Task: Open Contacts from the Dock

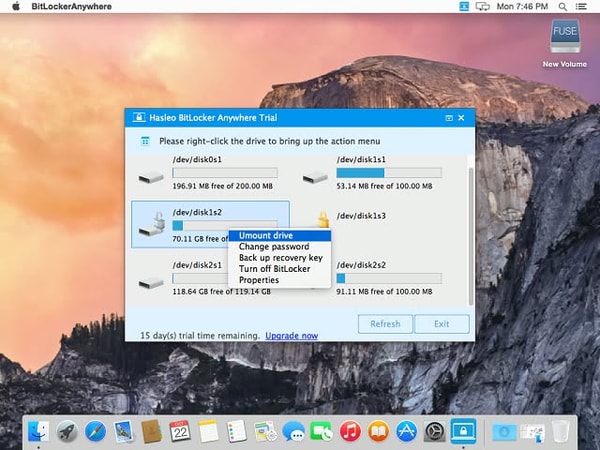Action: coord(152,432)
